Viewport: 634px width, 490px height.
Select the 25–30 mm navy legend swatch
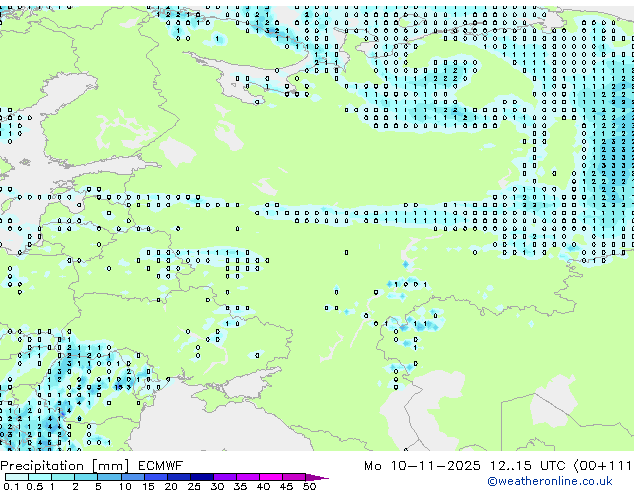click(201, 477)
